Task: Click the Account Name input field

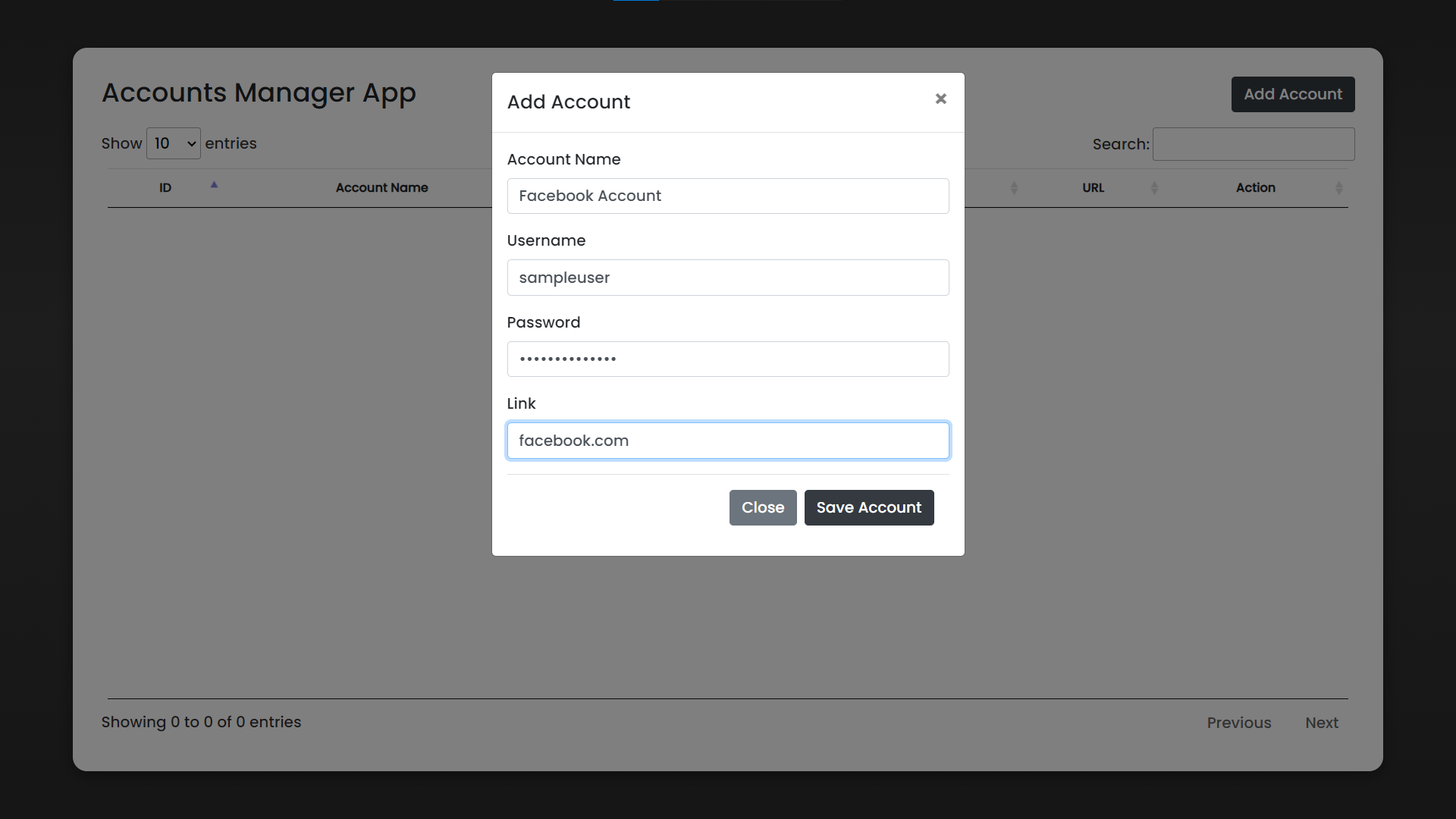Action: pos(728,196)
